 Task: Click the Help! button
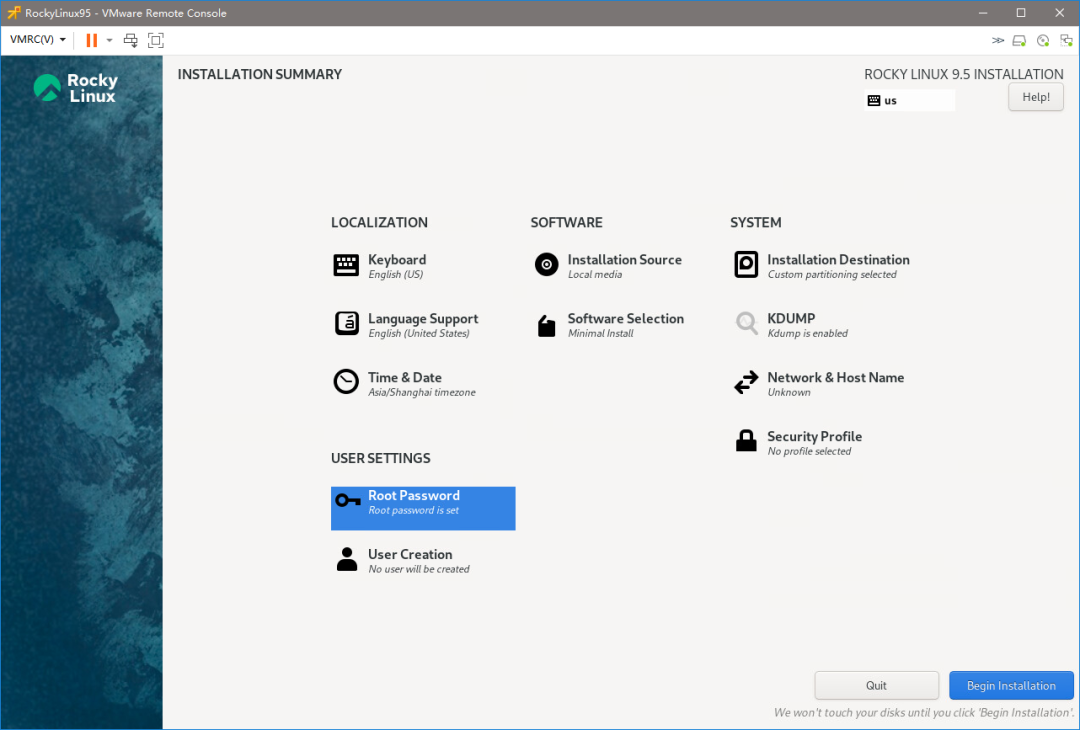click(1036, 97)
